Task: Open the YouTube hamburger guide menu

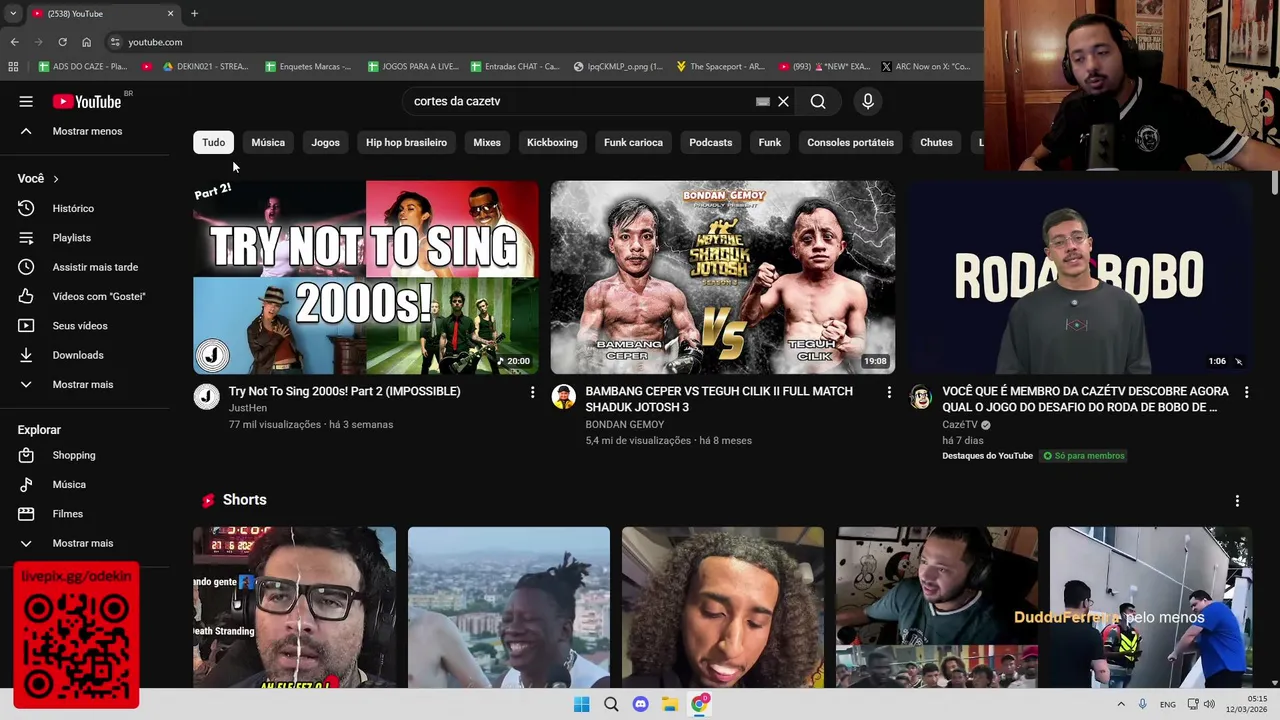Action: [x=26, y=101]
